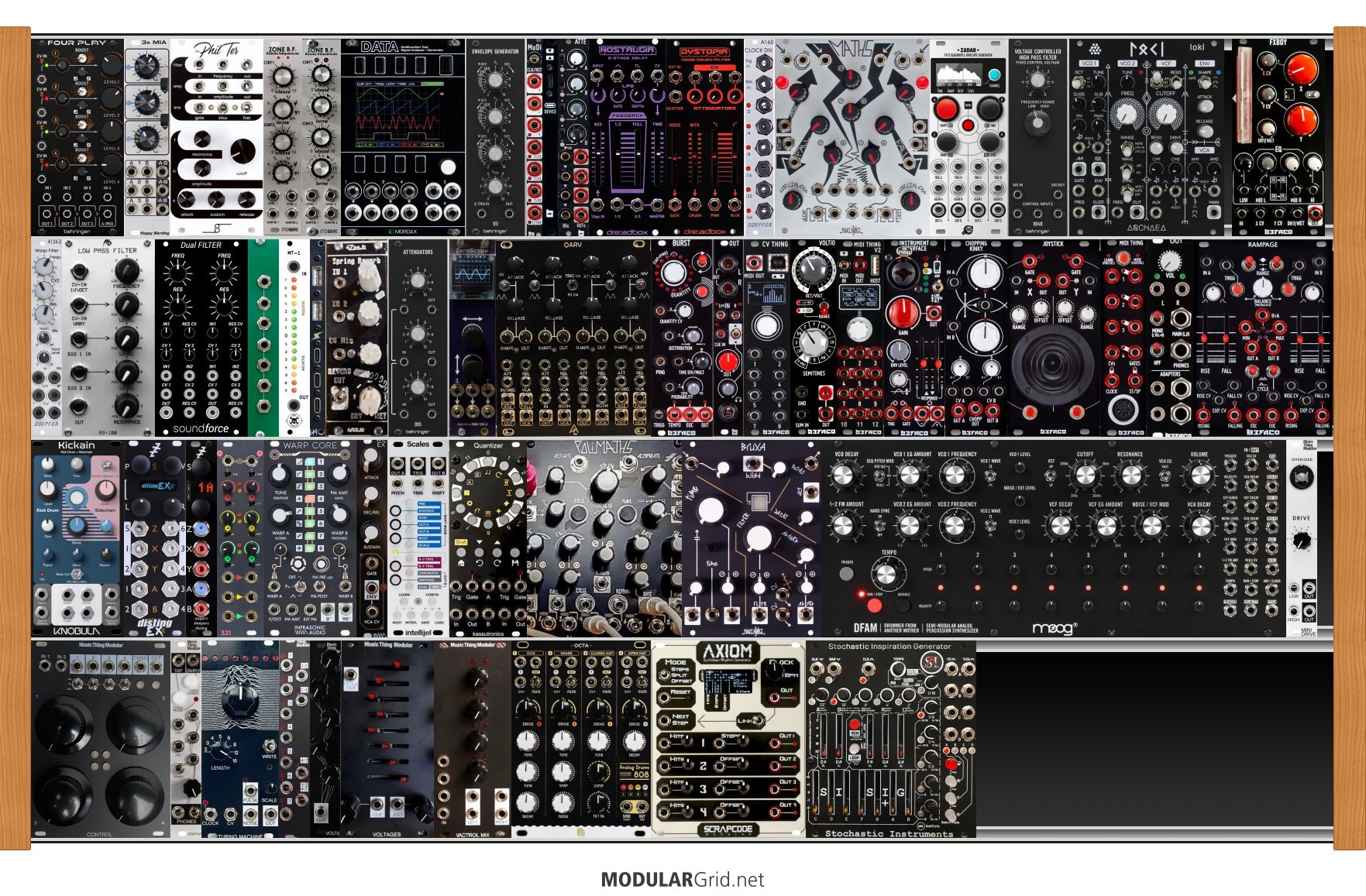Image resolution: width=1366 pixels, height=896 pixels.
Task: Click the Zadar envelope generator display
Action: coord(959,76)
